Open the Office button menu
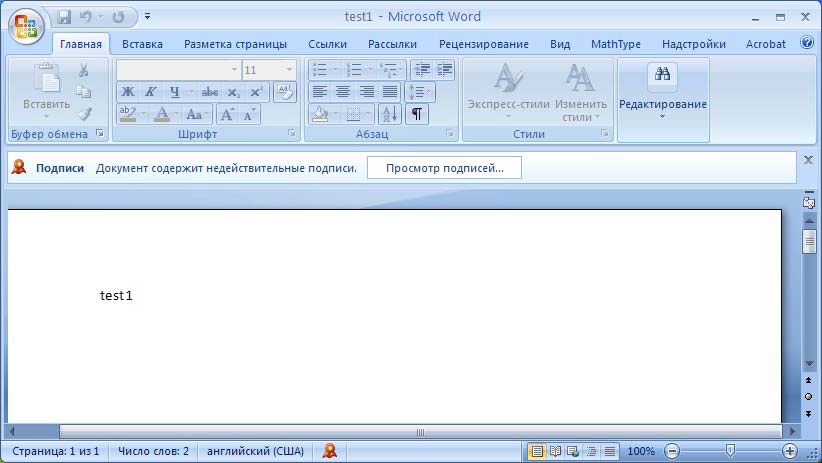 coord(26,26)
